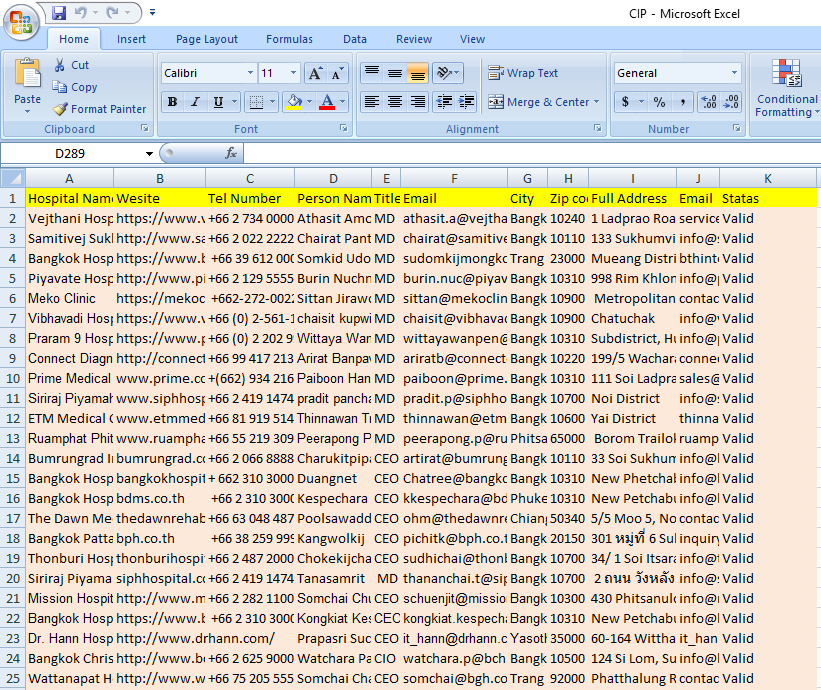This screenshot has height=690, width=821.
Task: Click the Format Painter tool
Action: tap(98, 109)
